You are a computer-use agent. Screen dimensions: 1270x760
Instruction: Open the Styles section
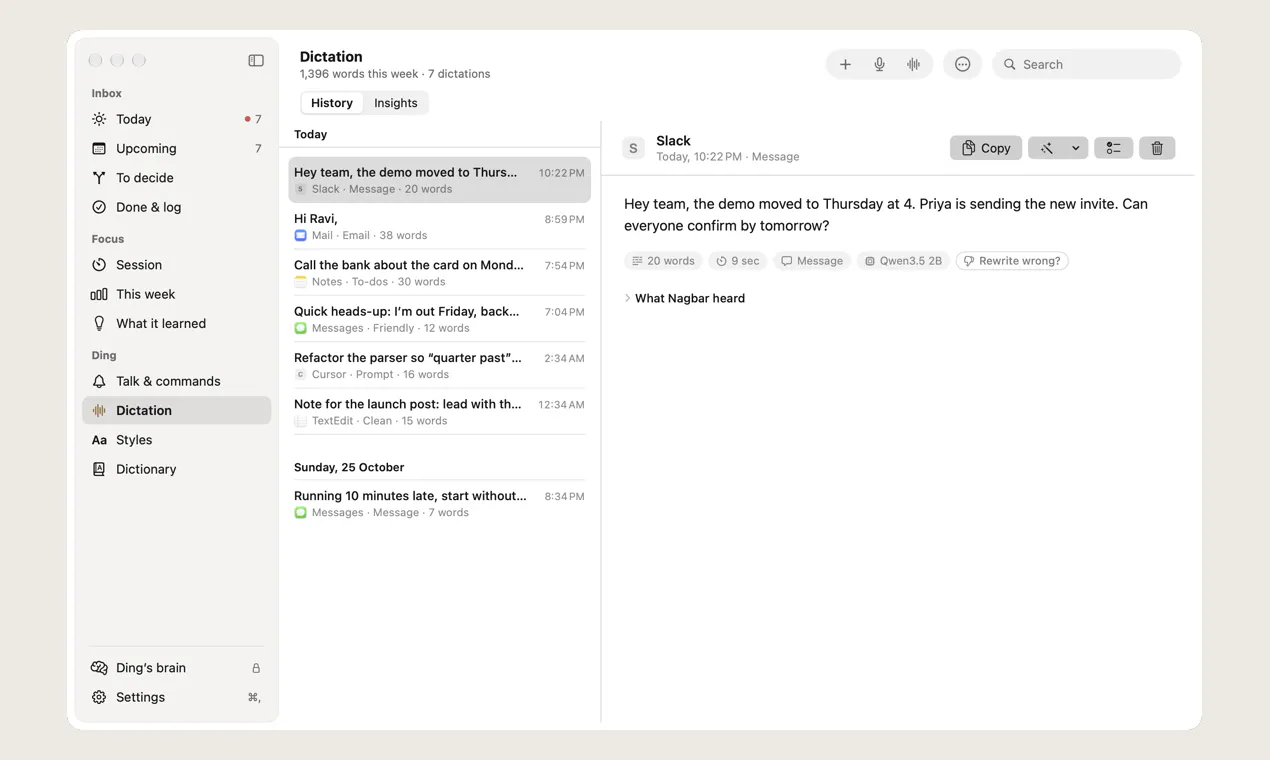point(177,440)
